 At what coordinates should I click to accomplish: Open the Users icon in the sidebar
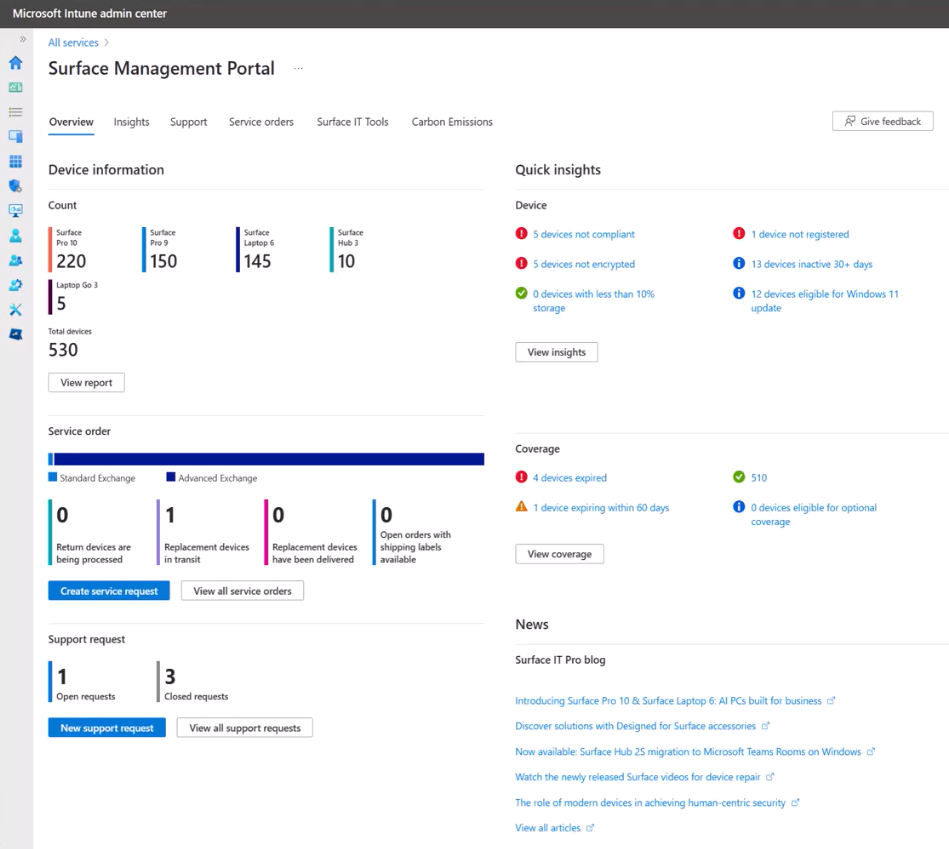point(14,235)
